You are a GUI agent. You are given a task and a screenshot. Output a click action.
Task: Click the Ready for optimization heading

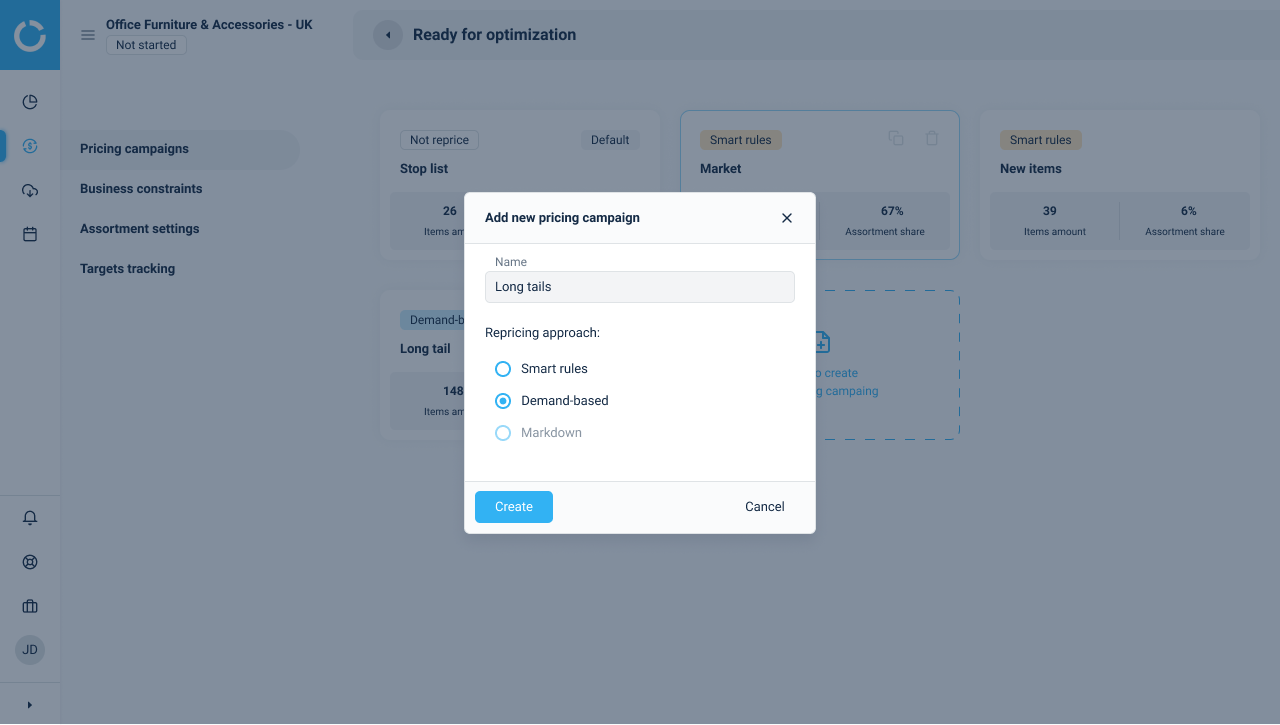coord(495,35)
